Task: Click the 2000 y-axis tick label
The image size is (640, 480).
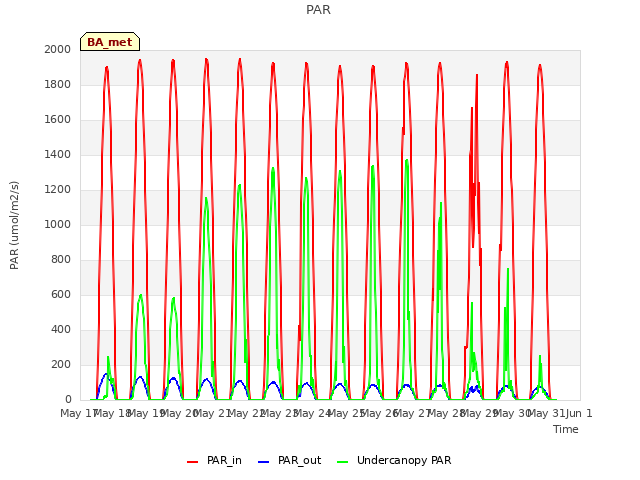Action: (x=58, y=49)
